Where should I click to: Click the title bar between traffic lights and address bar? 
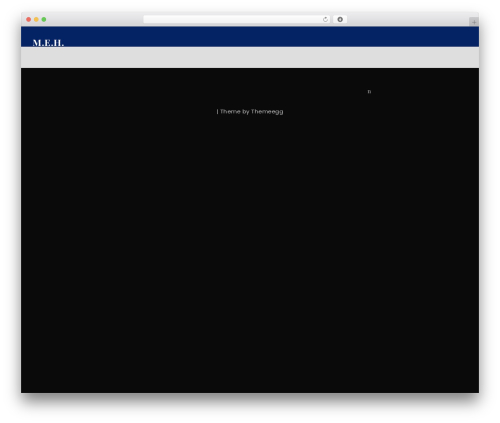[x=95, y=19]
